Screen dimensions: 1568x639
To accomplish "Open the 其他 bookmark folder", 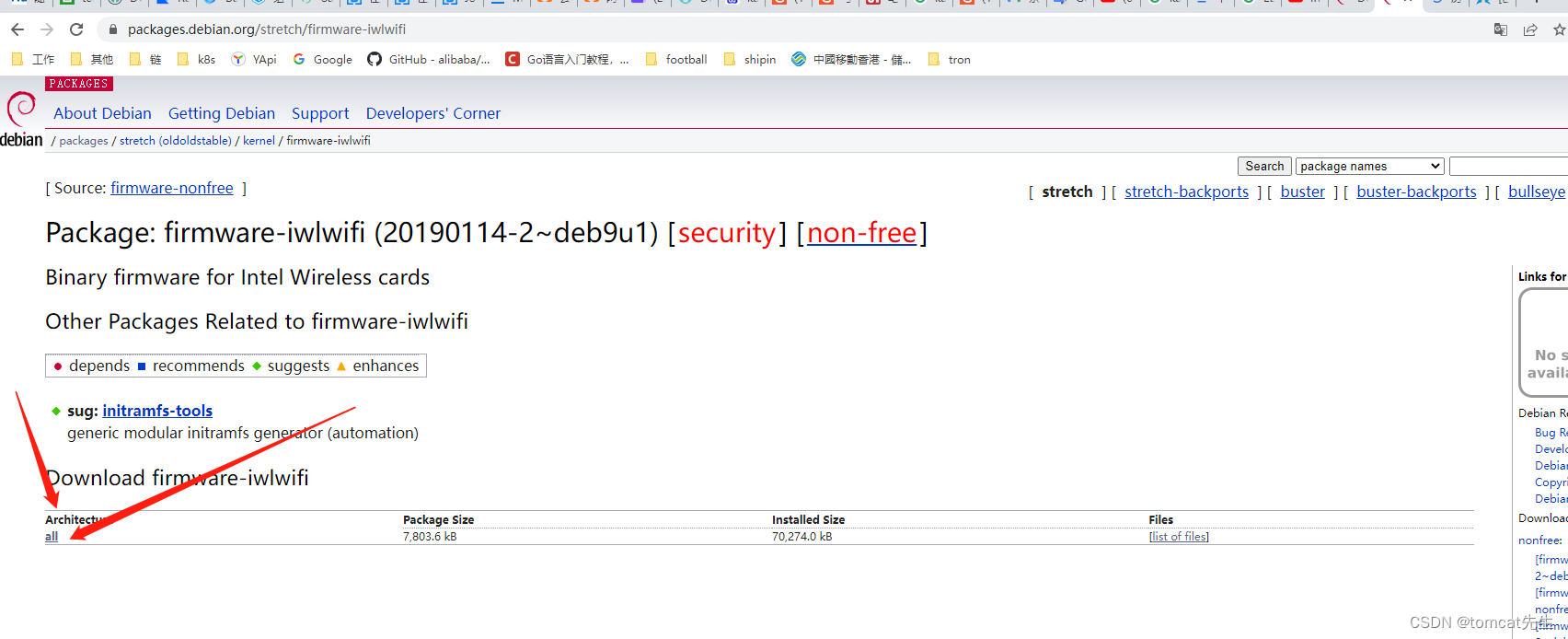I will 92,59.
